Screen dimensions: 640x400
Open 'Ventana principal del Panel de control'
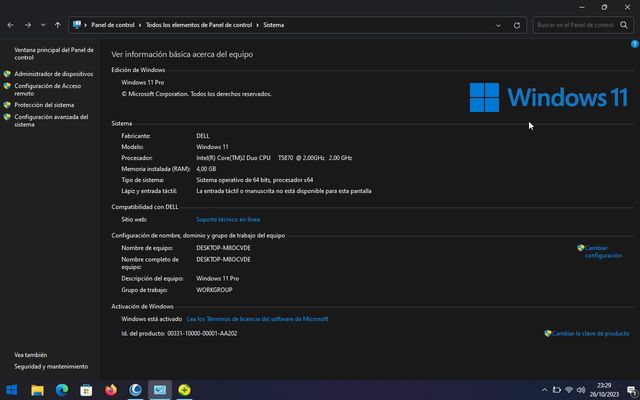point(54,54)
